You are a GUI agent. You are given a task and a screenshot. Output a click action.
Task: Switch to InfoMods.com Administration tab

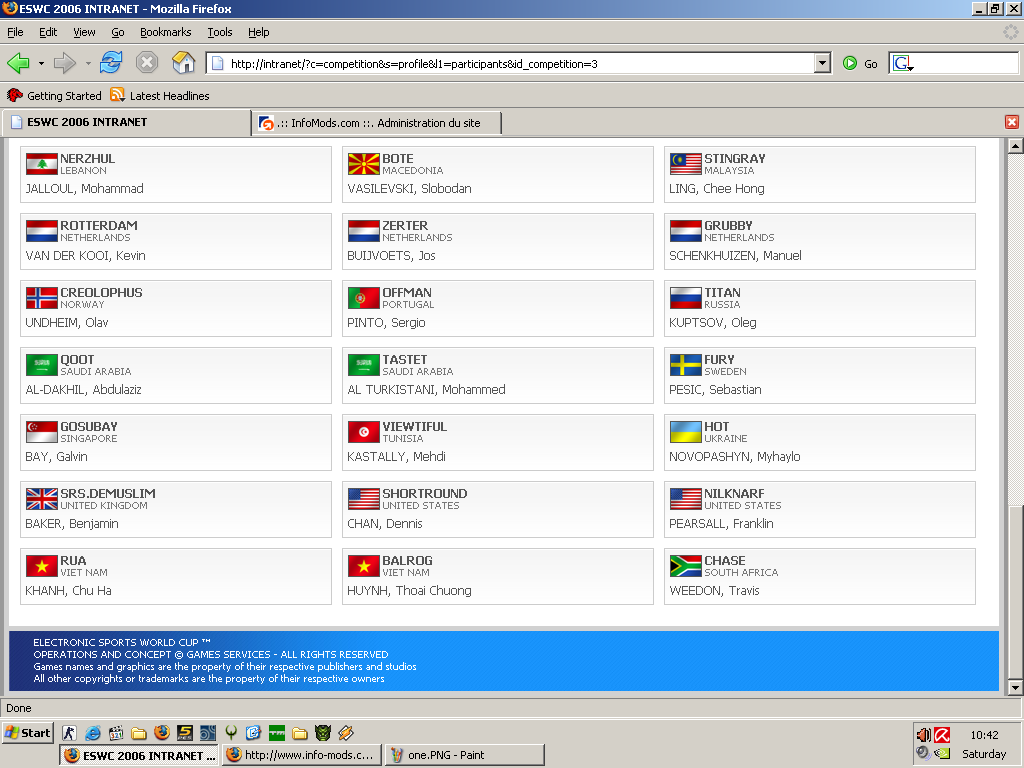tap(377, 123)
